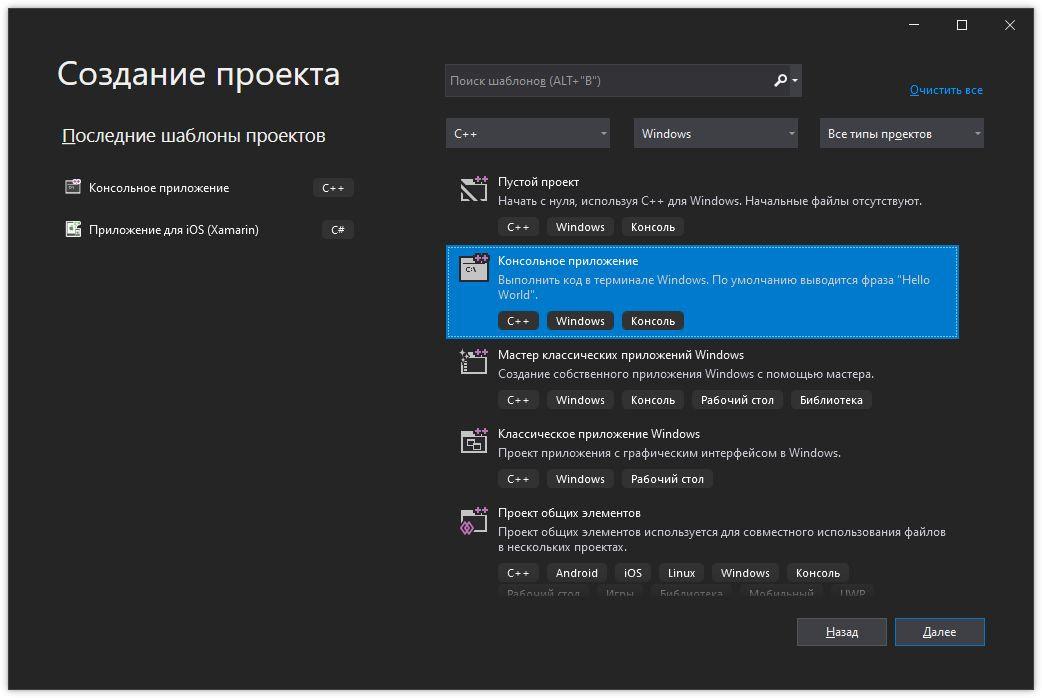Open the C++ language filter dropdown
This screenshot has width=1042, height=698.
[x=527, y=134]
